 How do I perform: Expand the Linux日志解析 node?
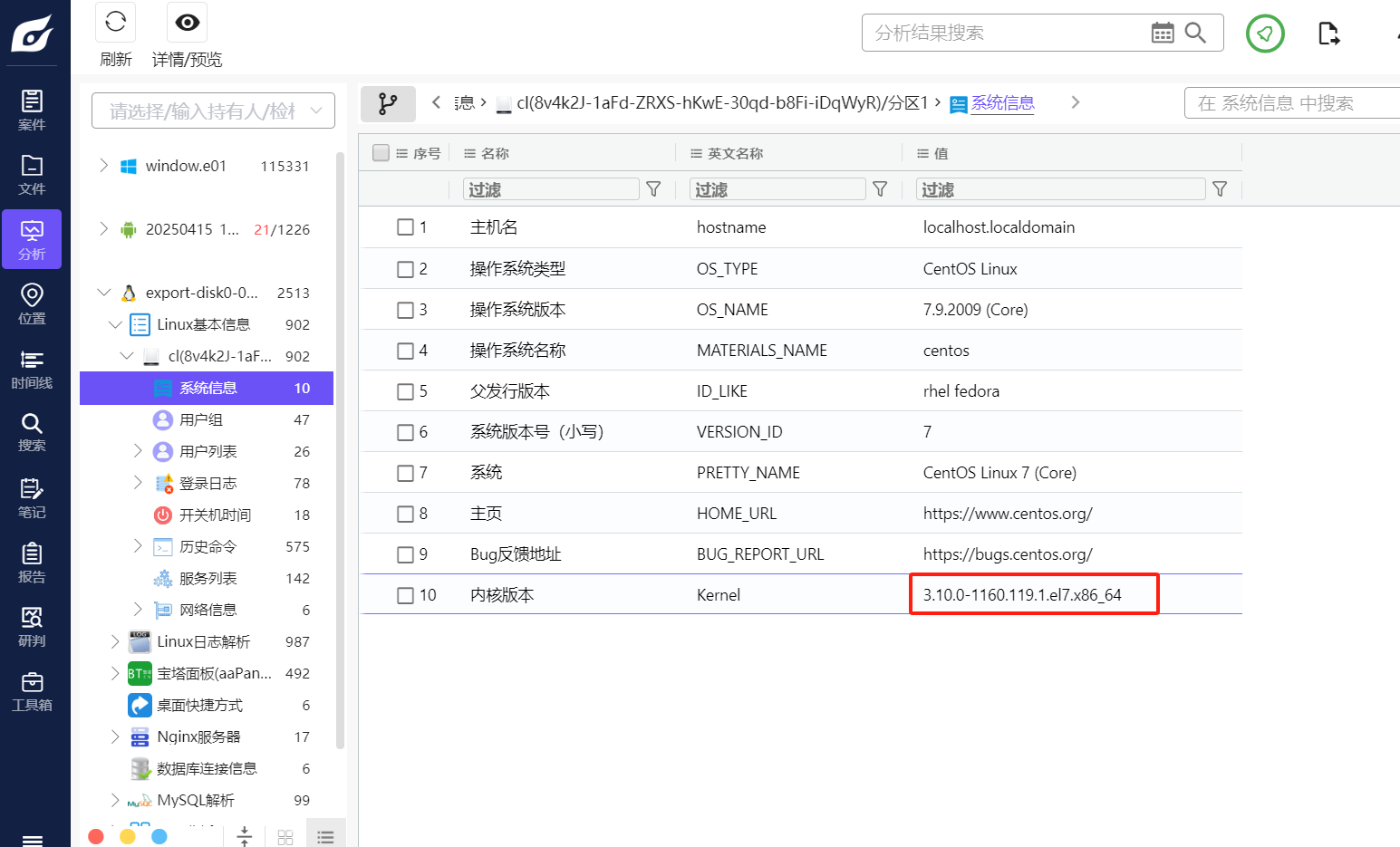[x=115, y=641]
